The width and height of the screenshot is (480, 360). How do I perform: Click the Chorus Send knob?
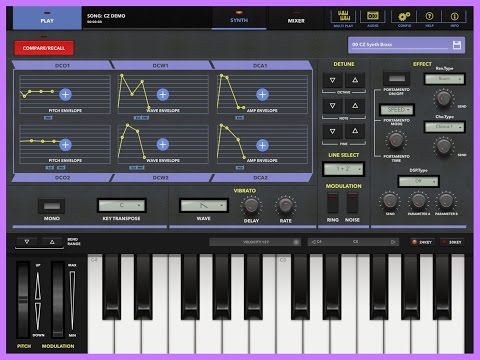[444, 146]
